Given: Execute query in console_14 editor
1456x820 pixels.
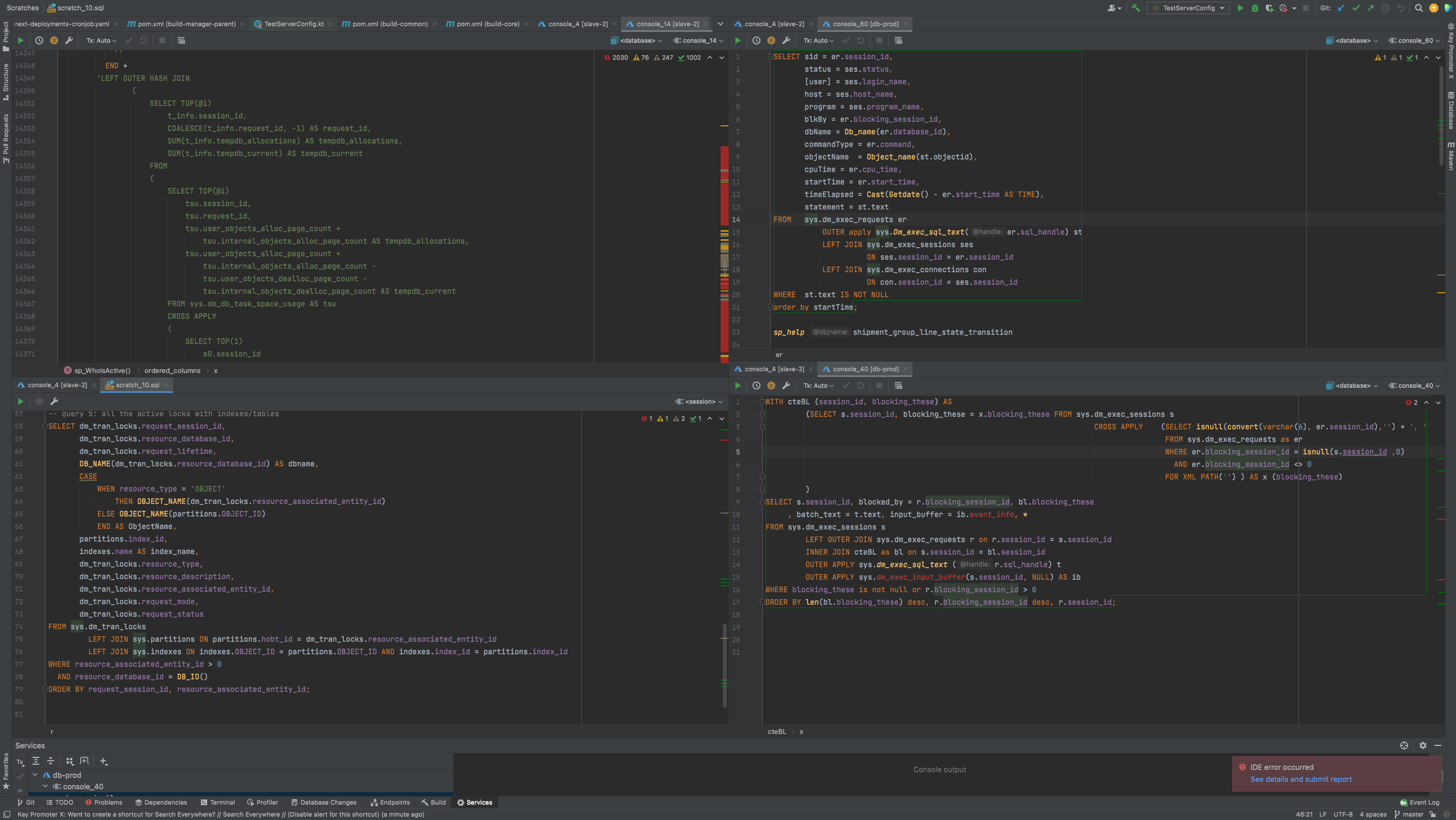Looking at the screenshot, I should [20, 40].
